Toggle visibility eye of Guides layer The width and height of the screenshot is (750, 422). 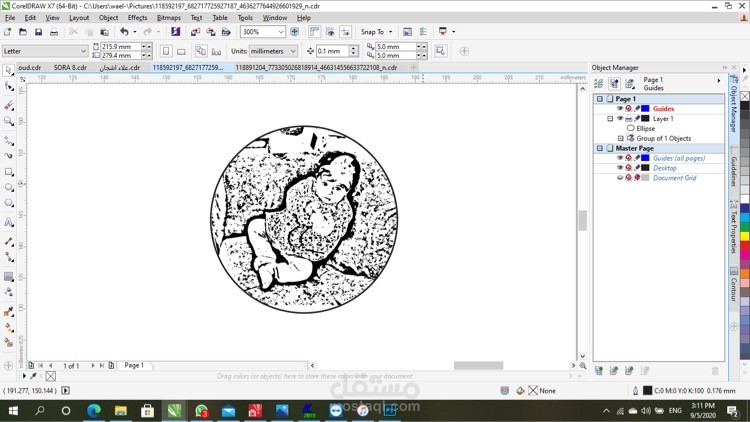620,109
